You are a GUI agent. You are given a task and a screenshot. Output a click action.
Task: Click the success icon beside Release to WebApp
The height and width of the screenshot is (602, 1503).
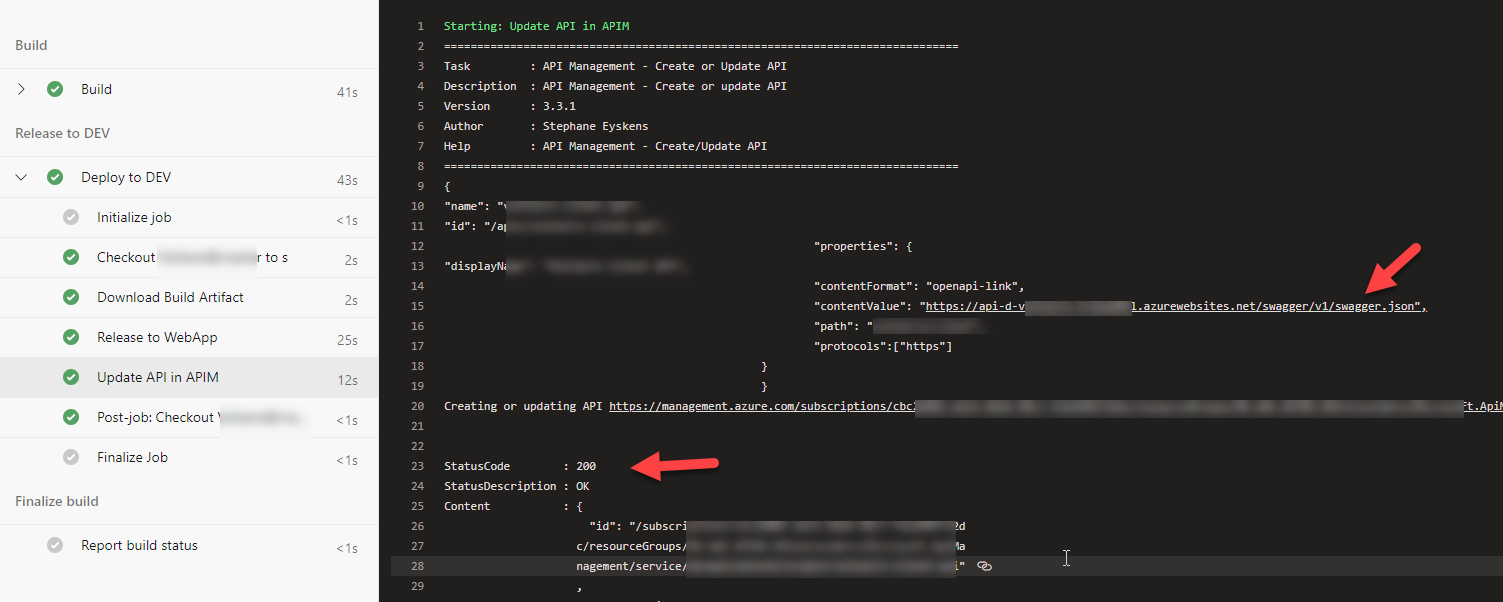[71, 337]
